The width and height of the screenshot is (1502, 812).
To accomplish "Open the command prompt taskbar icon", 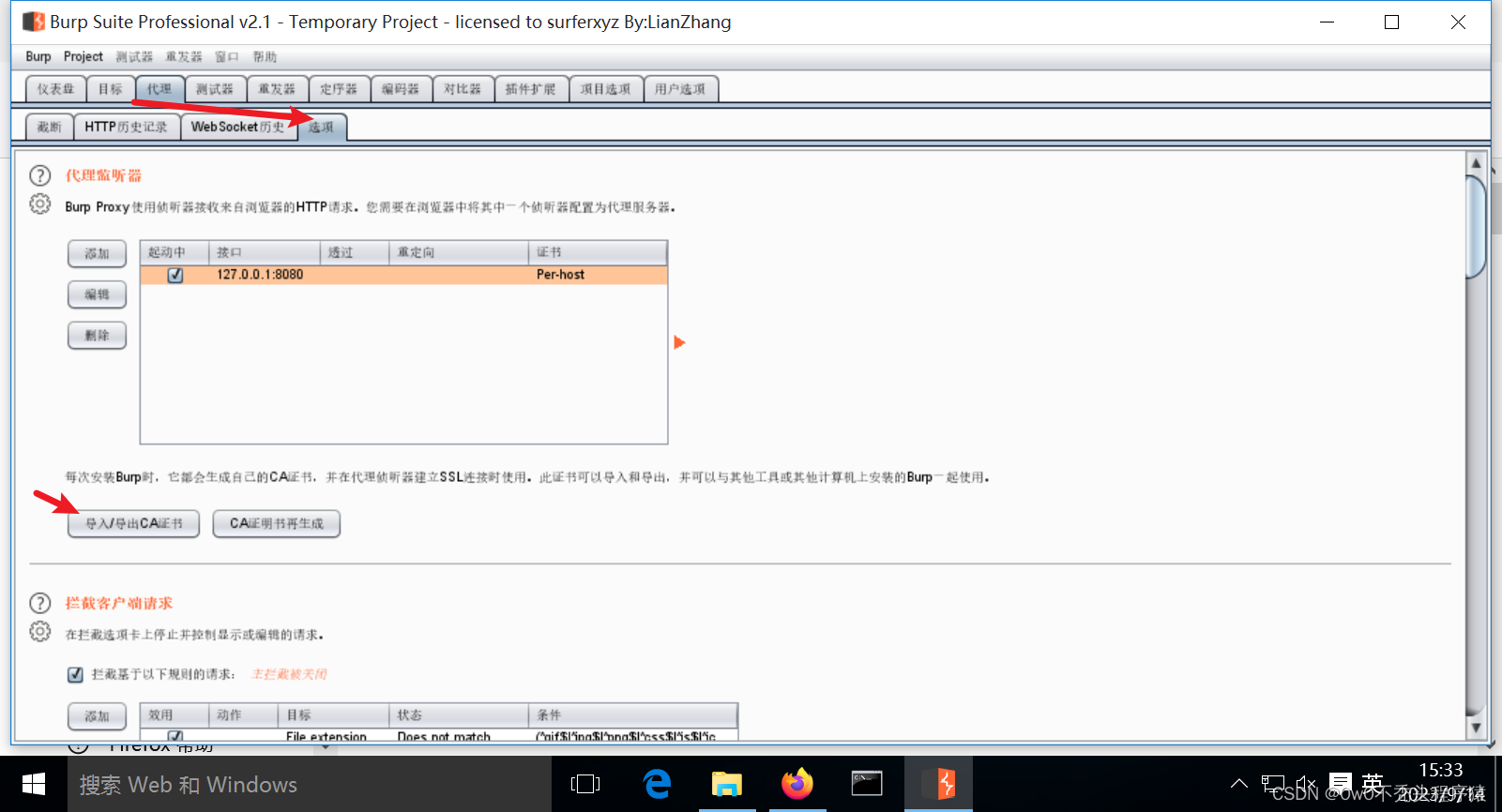I will tap(867, 784).
